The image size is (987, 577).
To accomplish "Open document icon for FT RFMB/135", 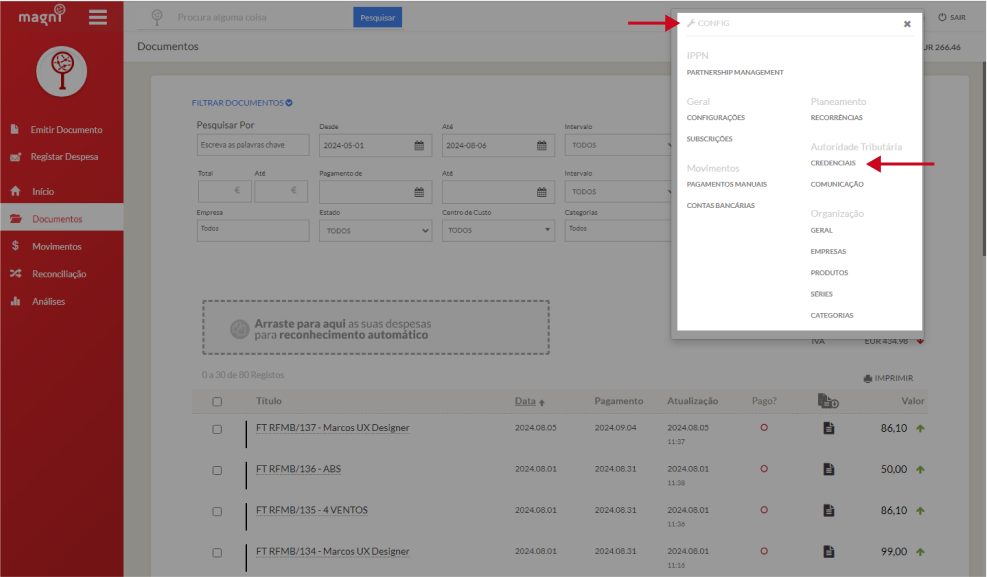I will pos(829,510).
